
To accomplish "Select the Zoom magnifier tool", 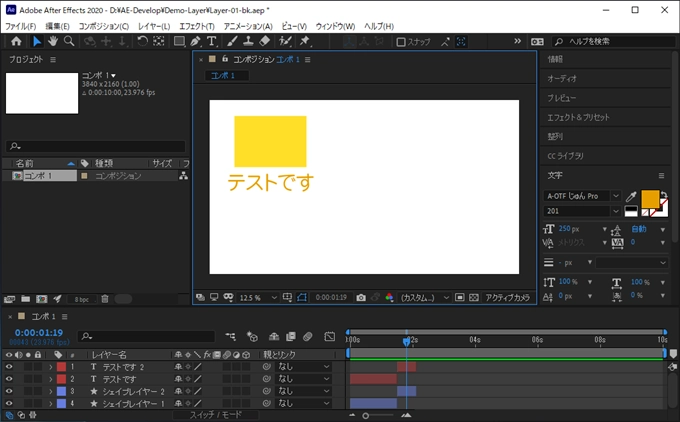I will 69,42.
